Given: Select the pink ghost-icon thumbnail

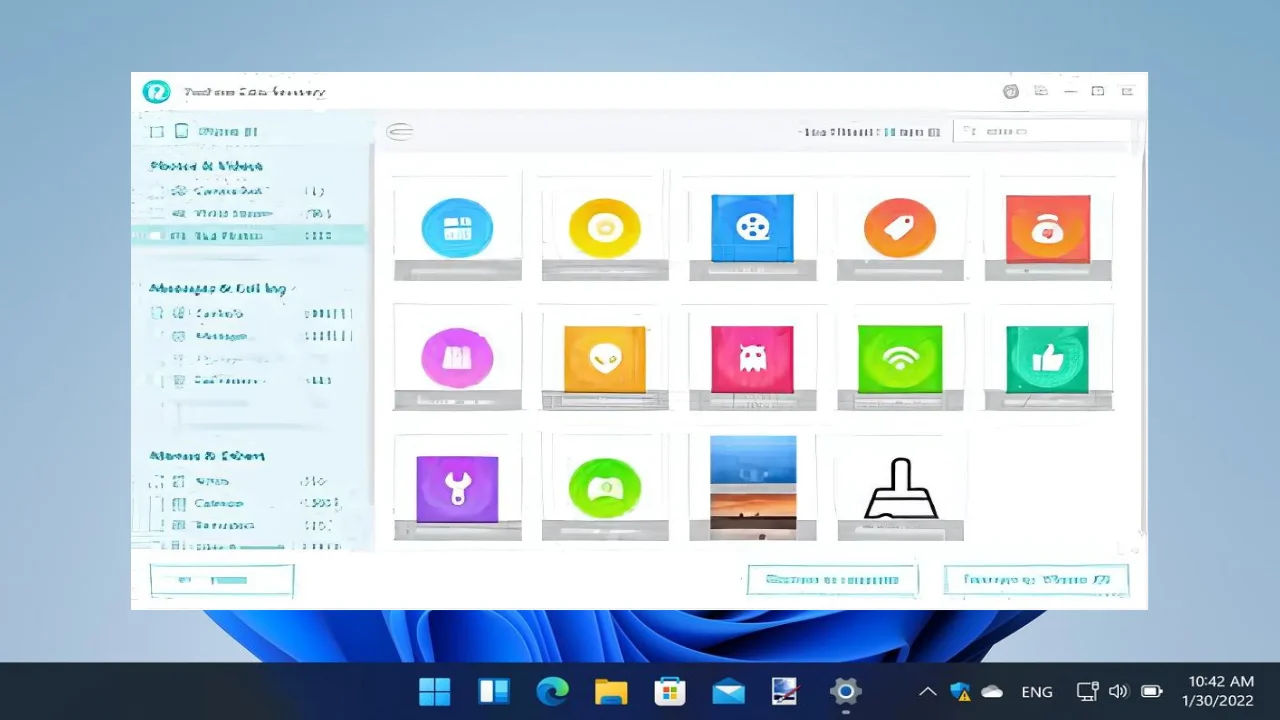Looking at the screenshot, I should click(752, 357).
